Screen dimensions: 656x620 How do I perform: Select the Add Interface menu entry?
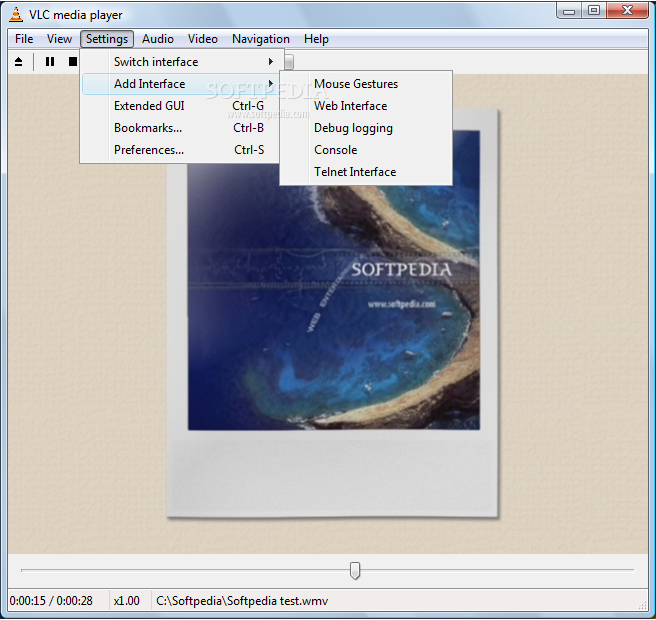(x=181, y=84)
